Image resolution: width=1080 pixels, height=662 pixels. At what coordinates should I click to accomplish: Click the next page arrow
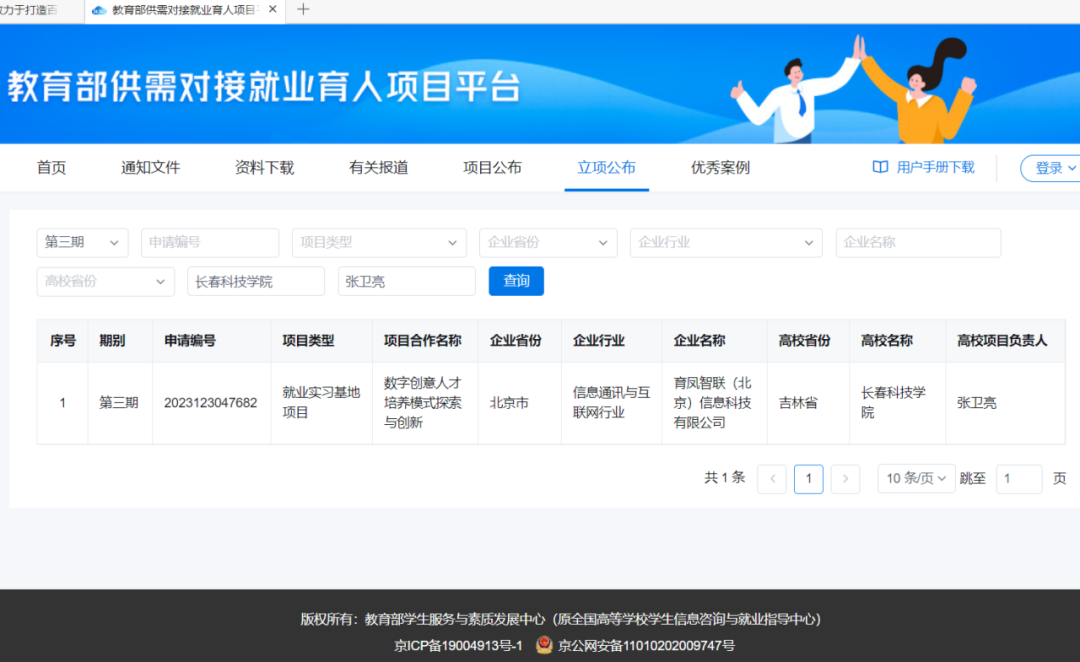[845, 479]
